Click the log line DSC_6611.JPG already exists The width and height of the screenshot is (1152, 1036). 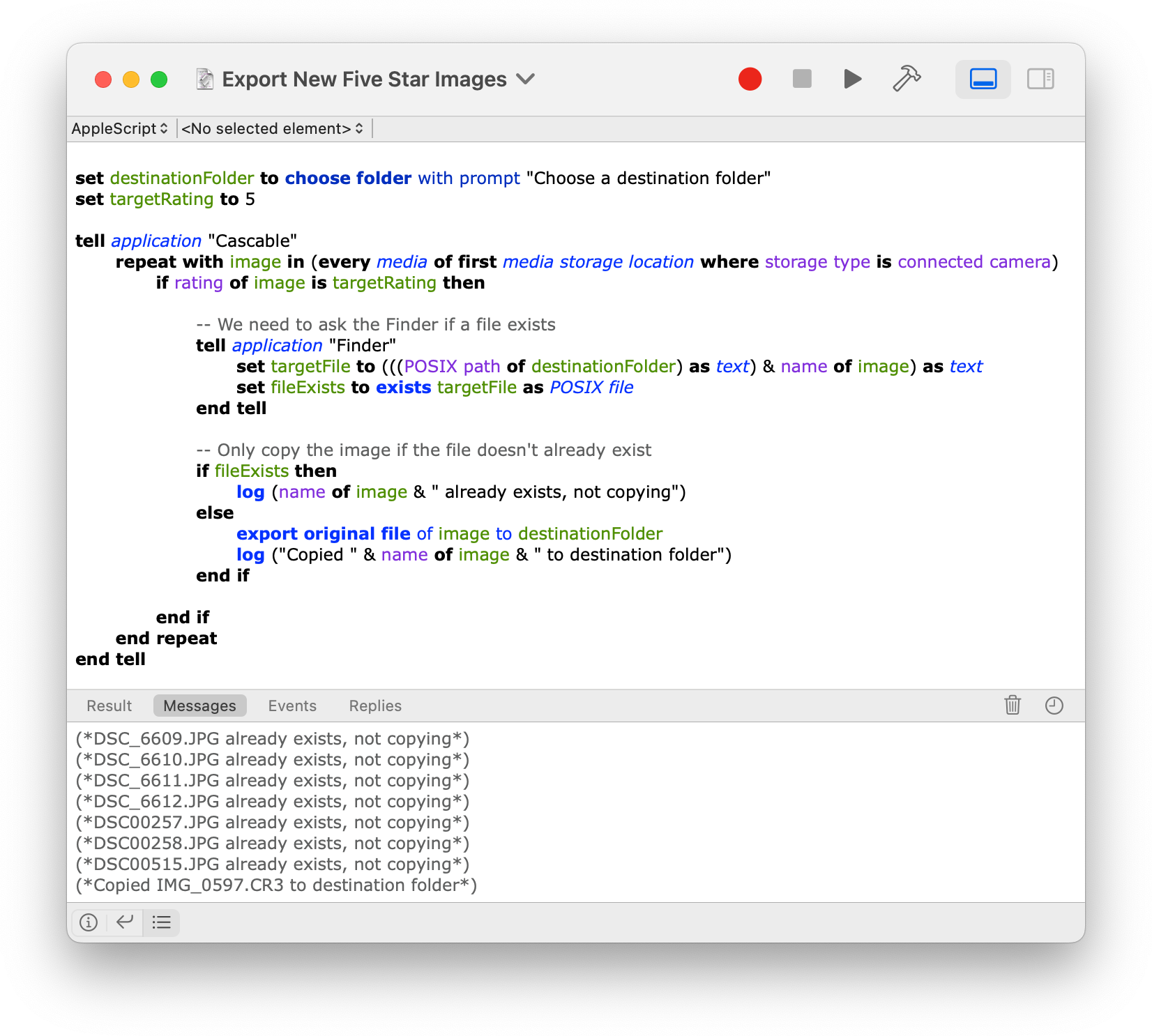(x=272, y=781)
